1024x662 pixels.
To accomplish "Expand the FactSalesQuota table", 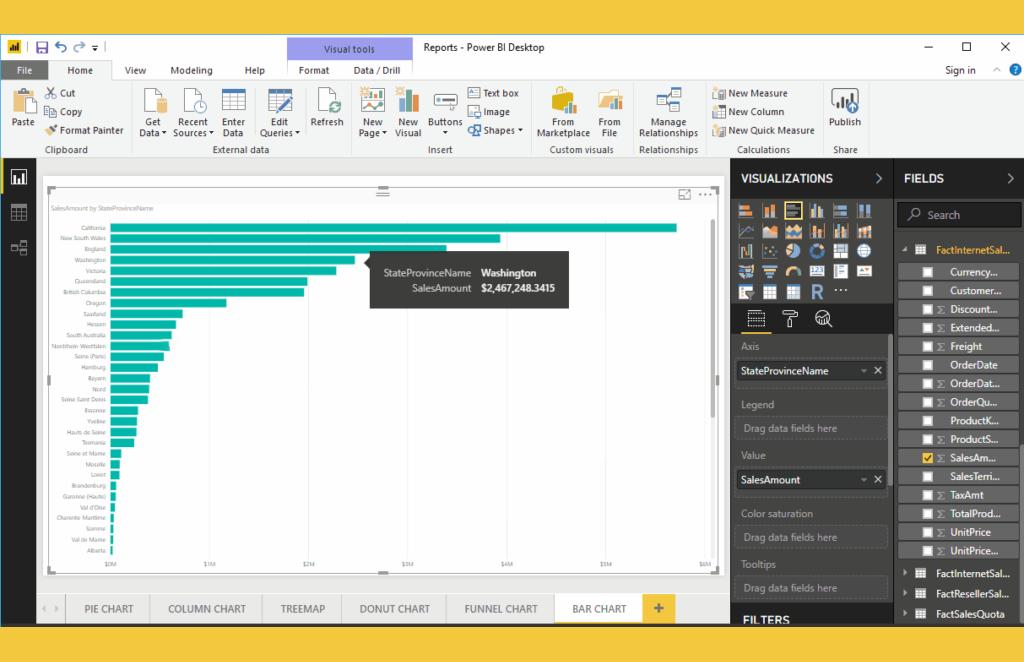I will point(905,614).
